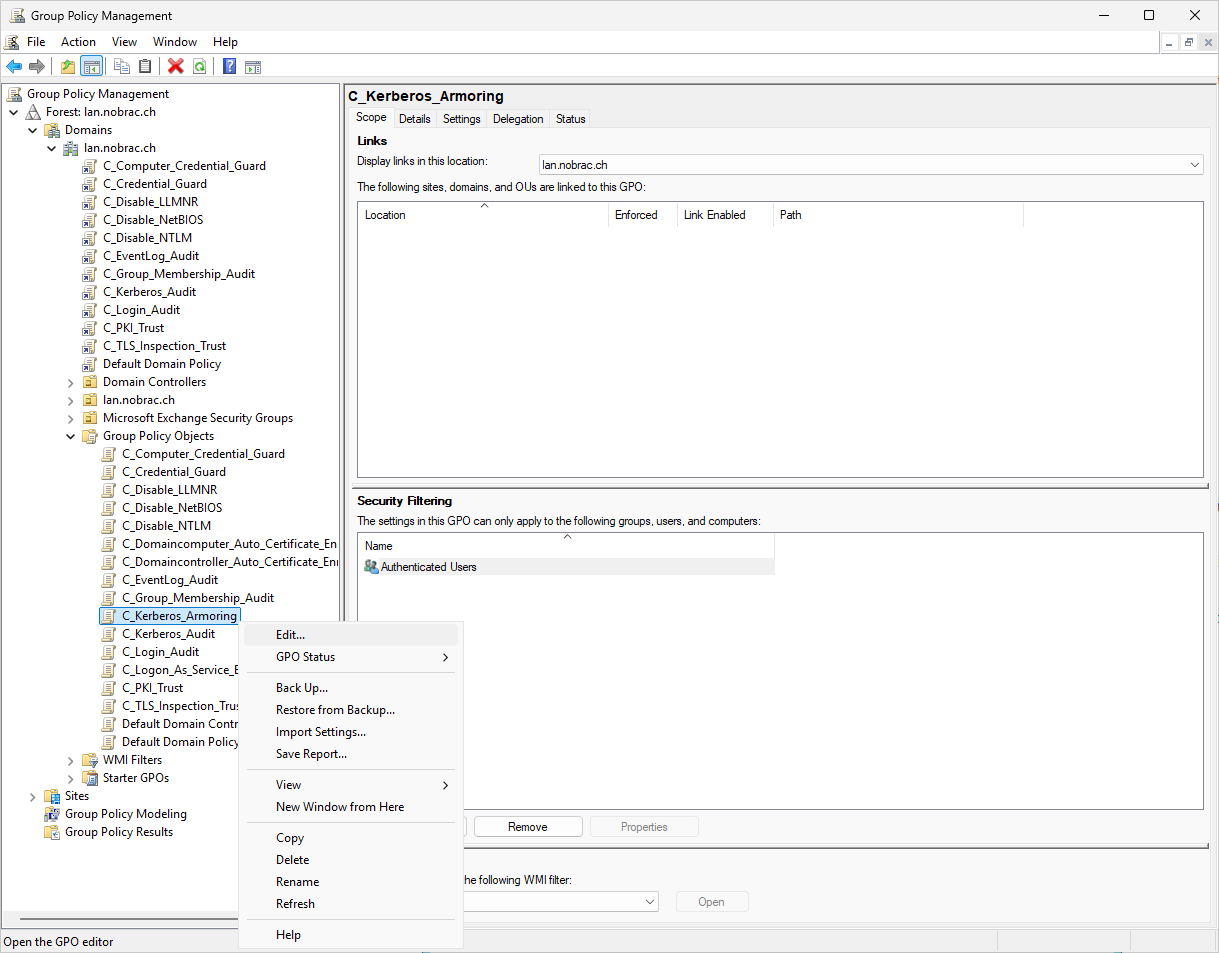Open the File menu
This screenshot has height=953, width=1219.
pos(36,42)
